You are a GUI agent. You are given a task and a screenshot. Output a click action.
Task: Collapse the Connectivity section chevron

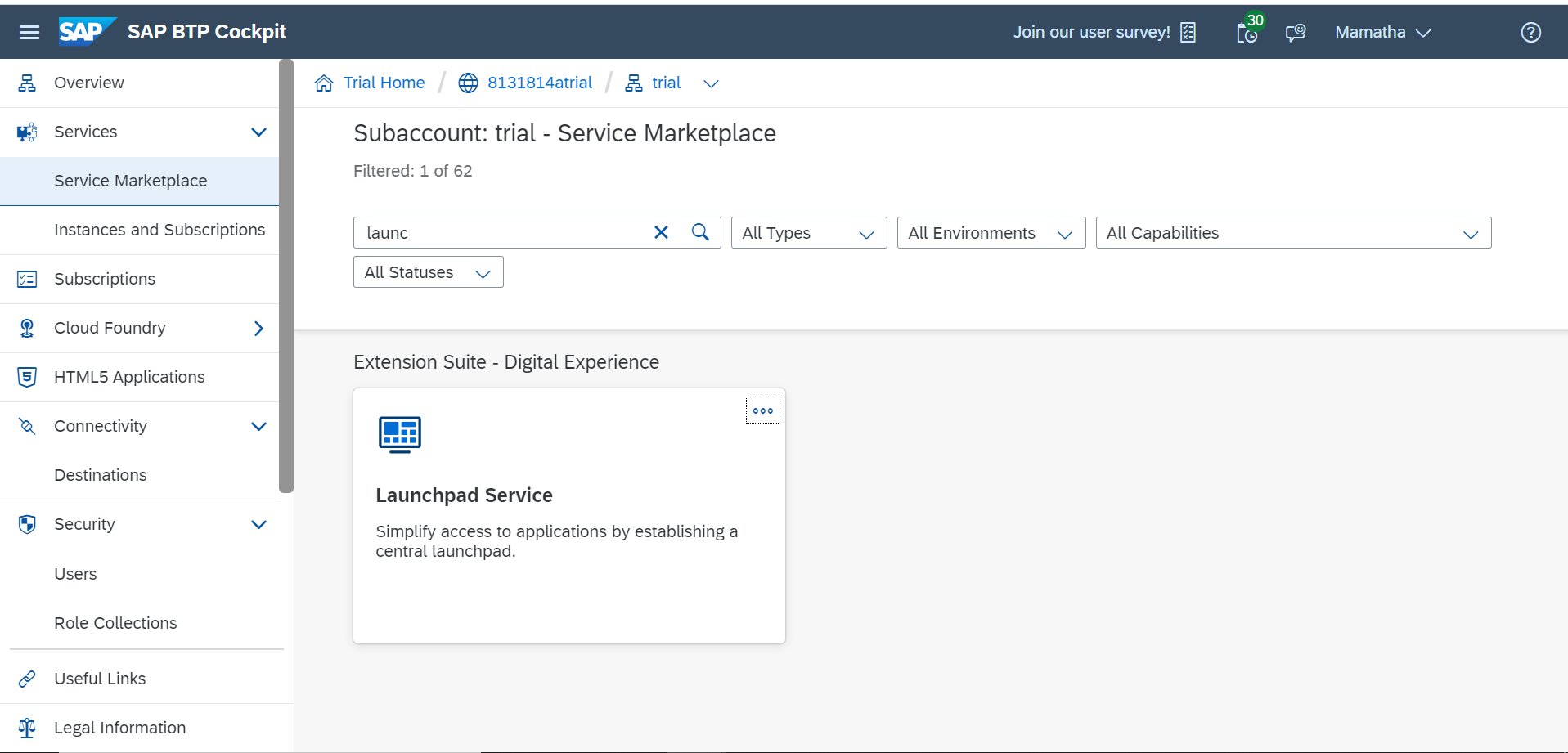click(259, 426)
